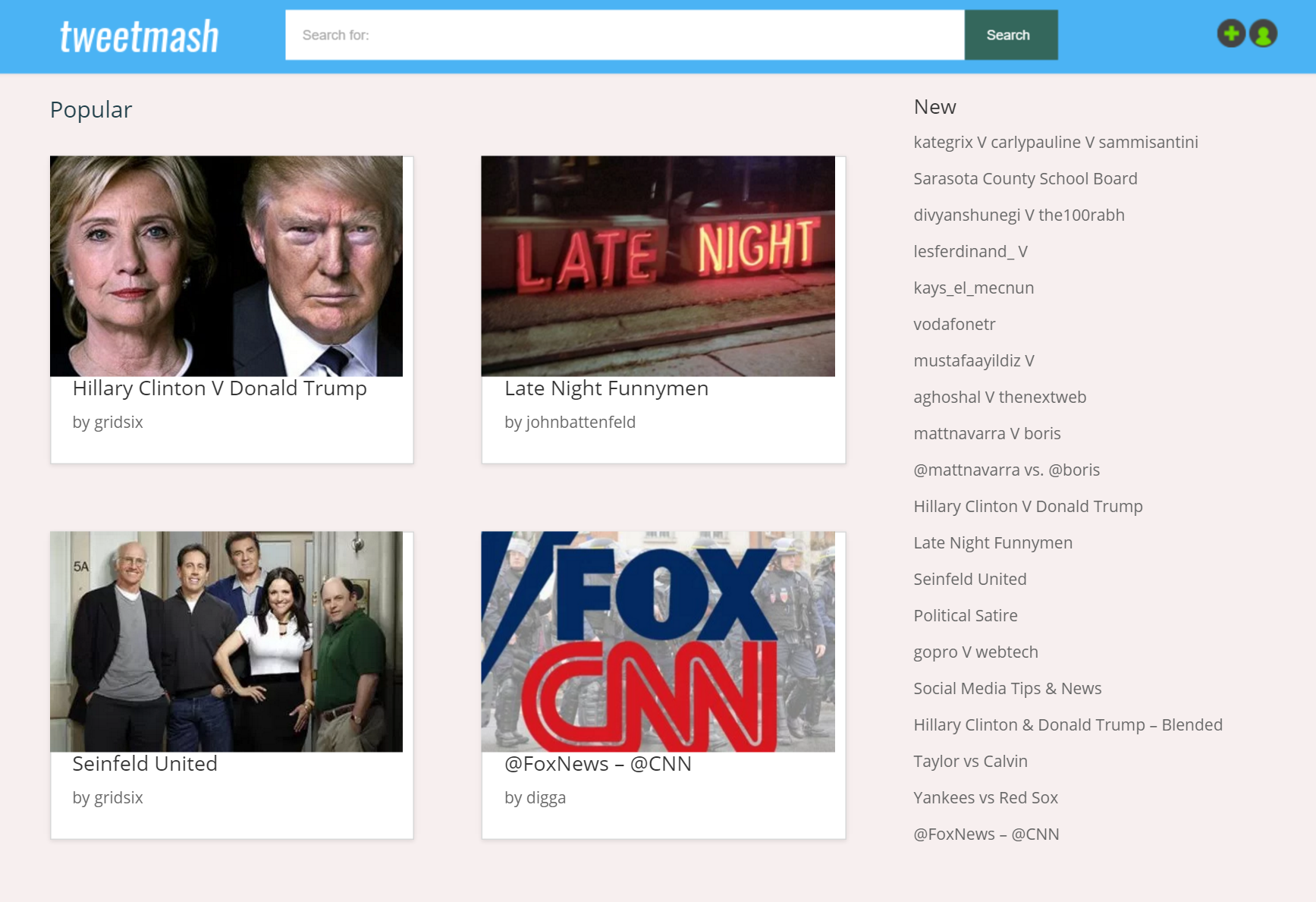
Task: Open Hillary Clinton & Donald Trump – Blended
Action: (1068, 725)
